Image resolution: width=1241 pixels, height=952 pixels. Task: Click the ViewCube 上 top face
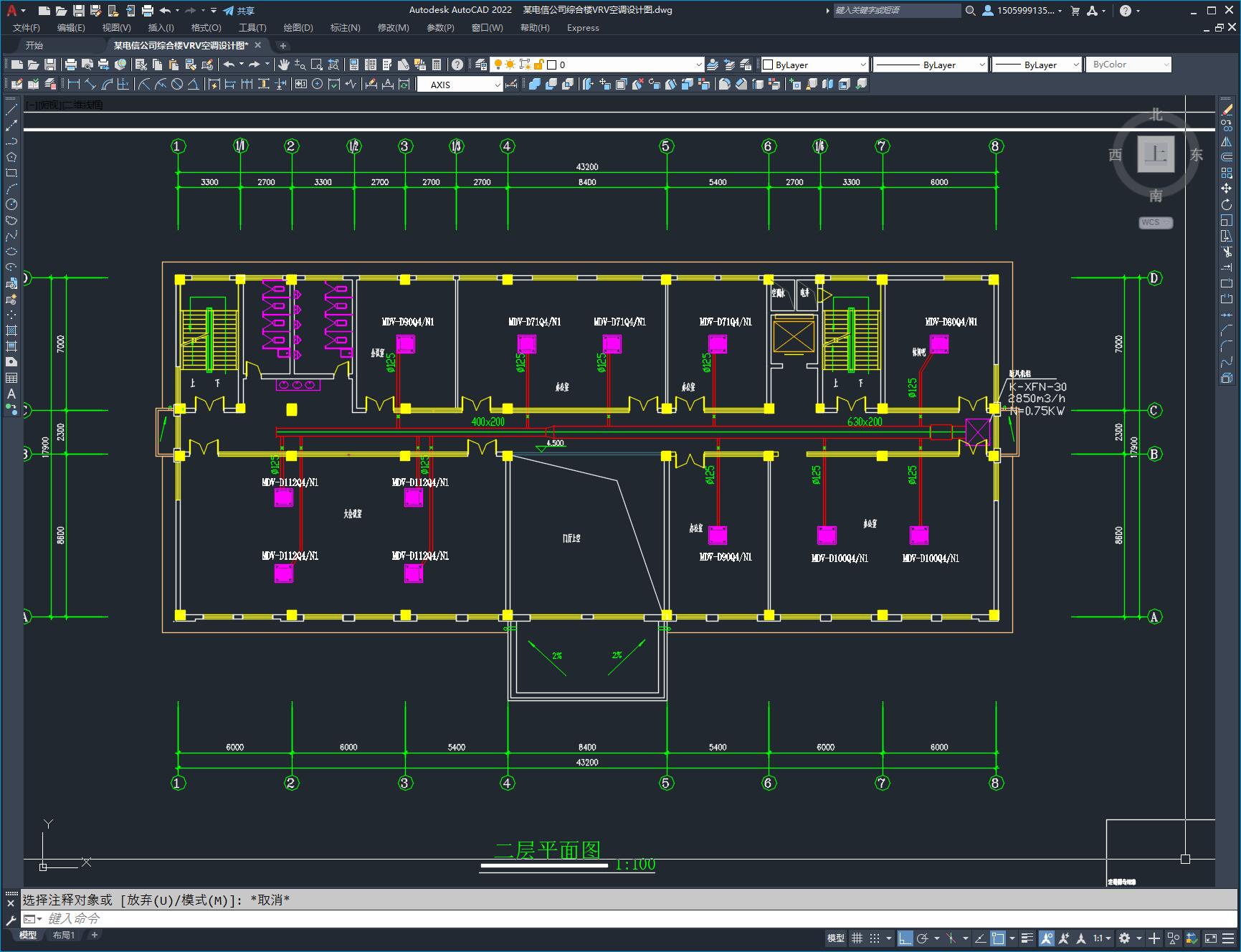coord(1156,153)
